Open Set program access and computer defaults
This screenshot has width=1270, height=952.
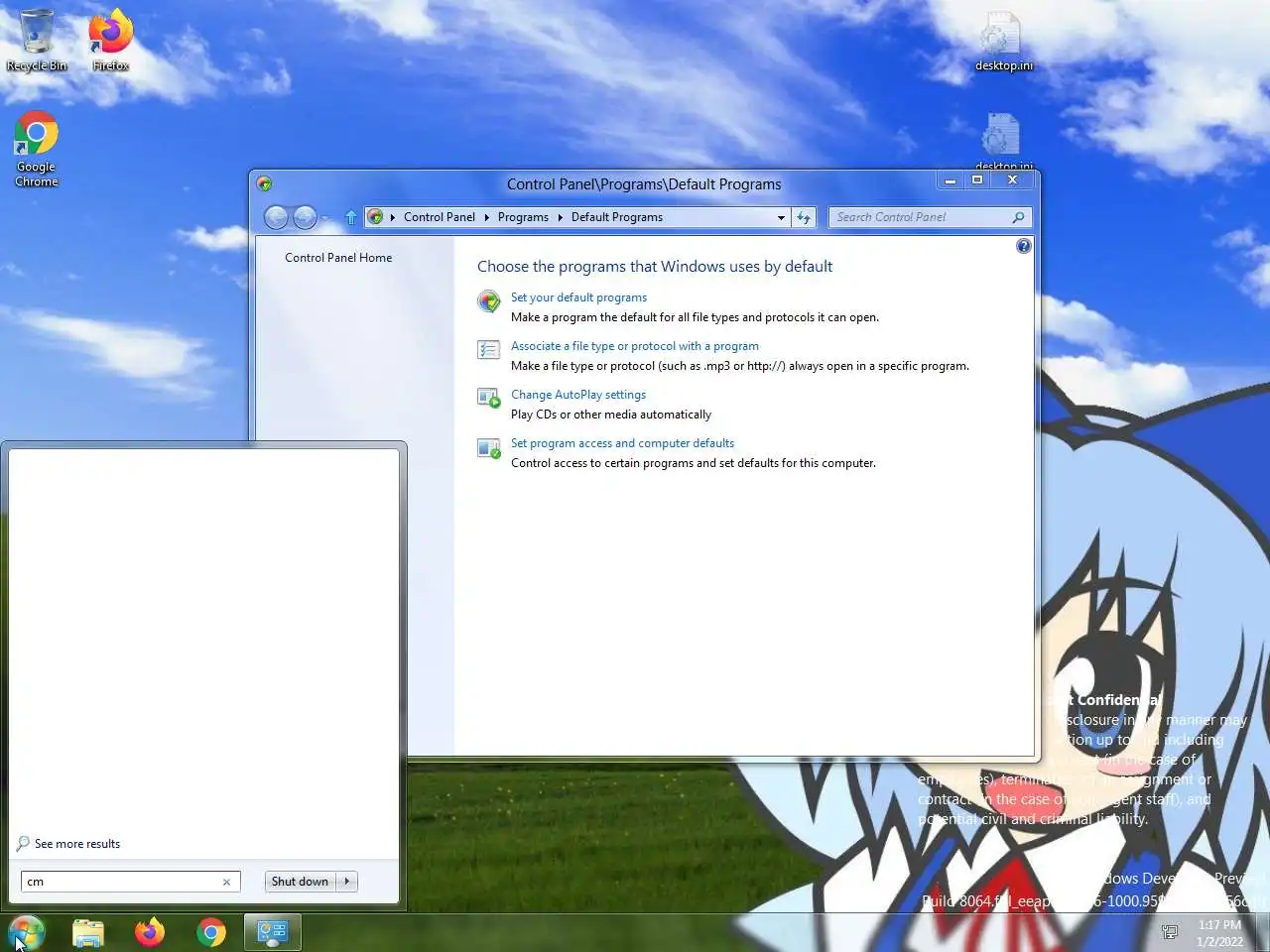click(622, 443)
